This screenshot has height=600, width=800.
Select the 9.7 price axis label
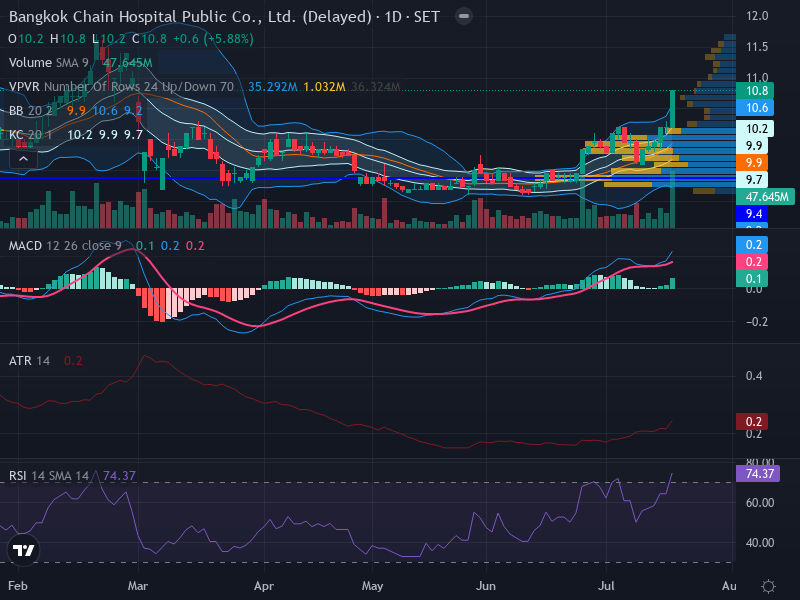coord(752,180)
